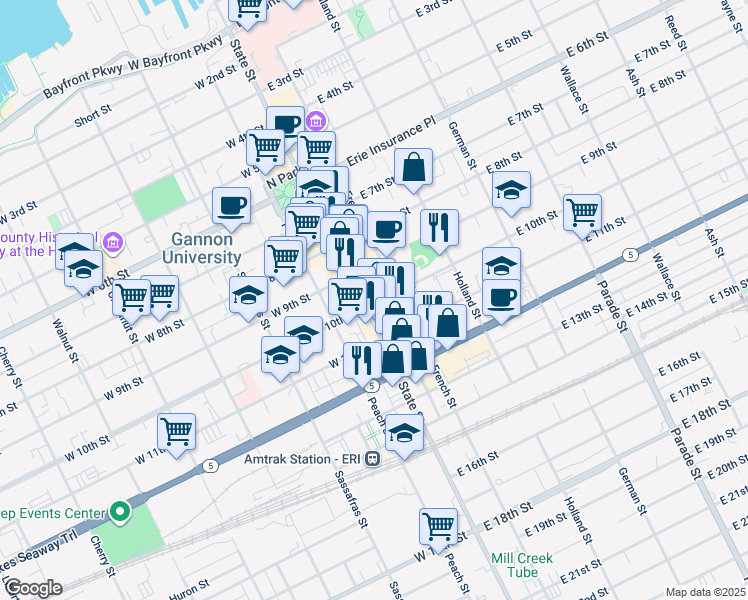Screen dimensions: 748x600
Task: Open the graduation cap marker near E 8th St and German St
Action: coord(511,191)
